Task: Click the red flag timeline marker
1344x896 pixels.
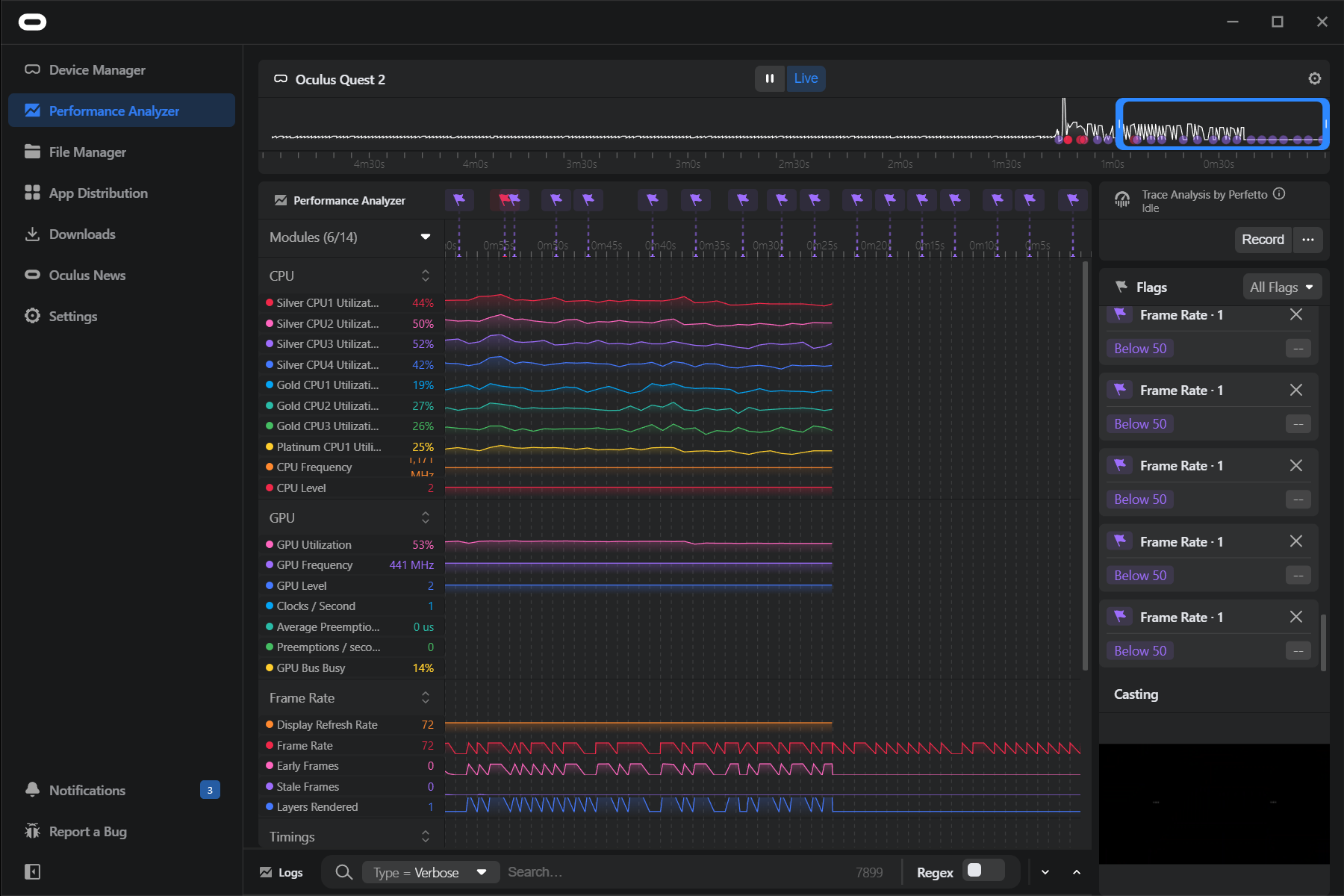Action: tap(504, 199)
